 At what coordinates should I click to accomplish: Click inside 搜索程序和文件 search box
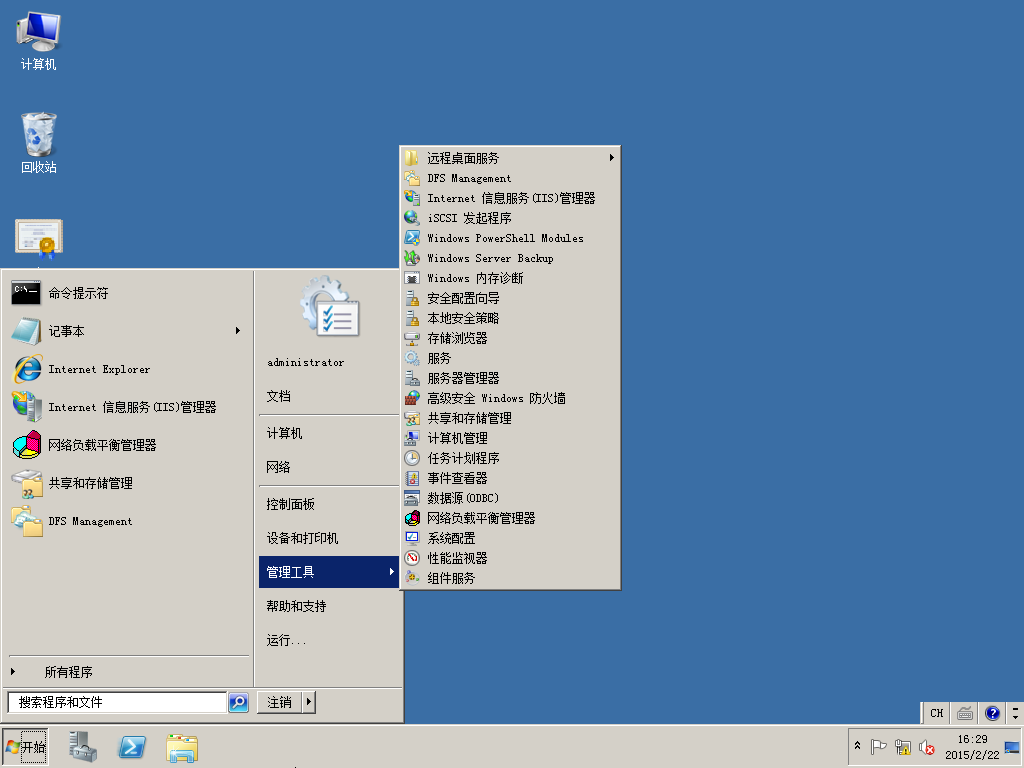point(118,702)
